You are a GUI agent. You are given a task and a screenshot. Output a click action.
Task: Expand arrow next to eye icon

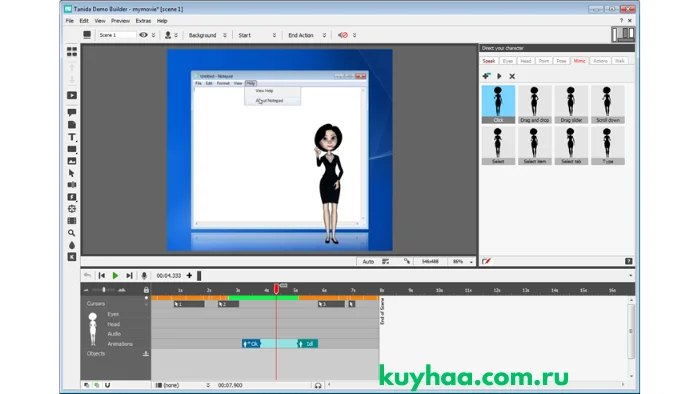coord(153,35)
